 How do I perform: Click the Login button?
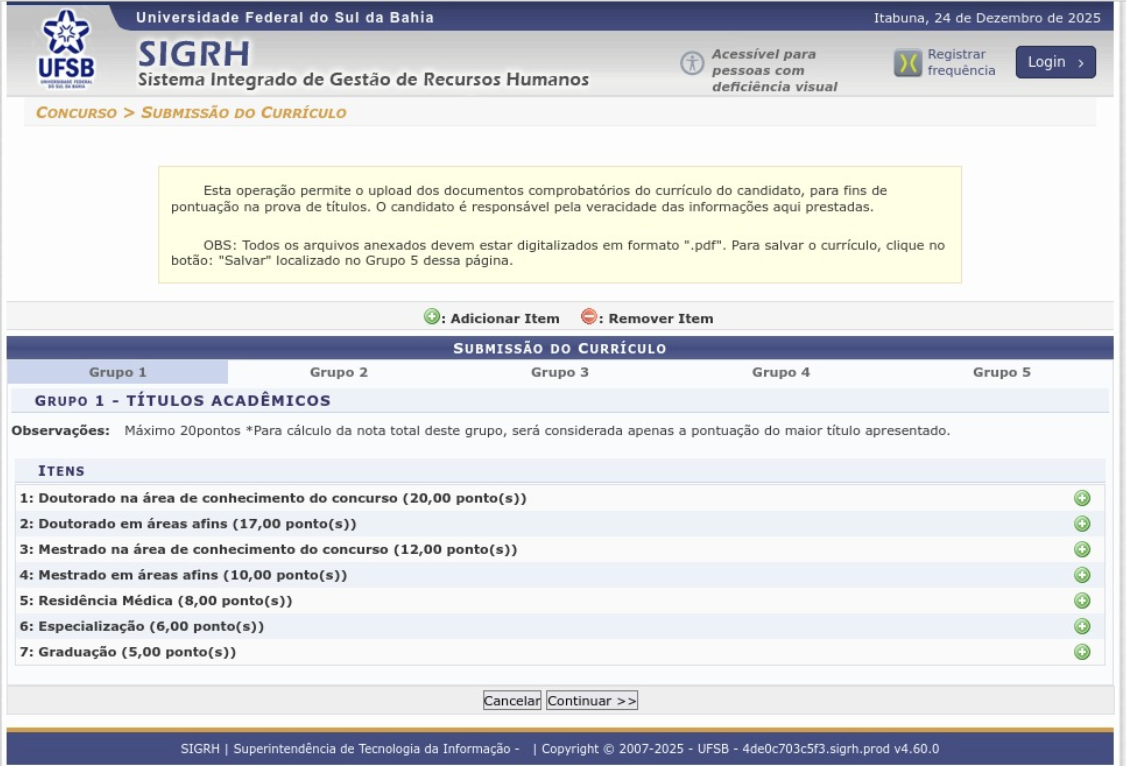[x=1055, y=62]
